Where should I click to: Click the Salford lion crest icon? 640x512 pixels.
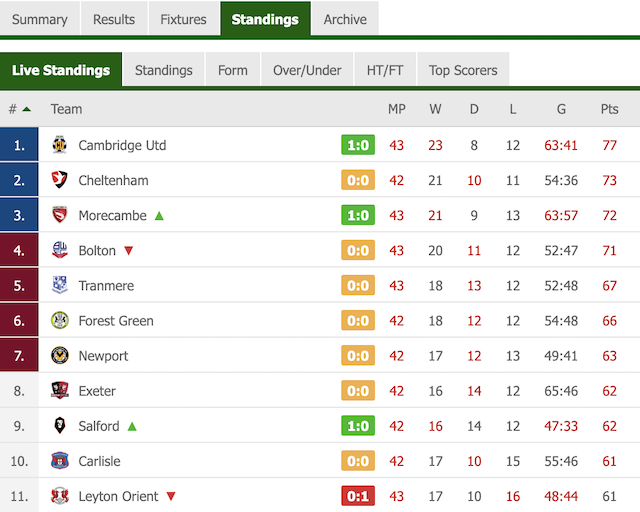click(60, 426)
